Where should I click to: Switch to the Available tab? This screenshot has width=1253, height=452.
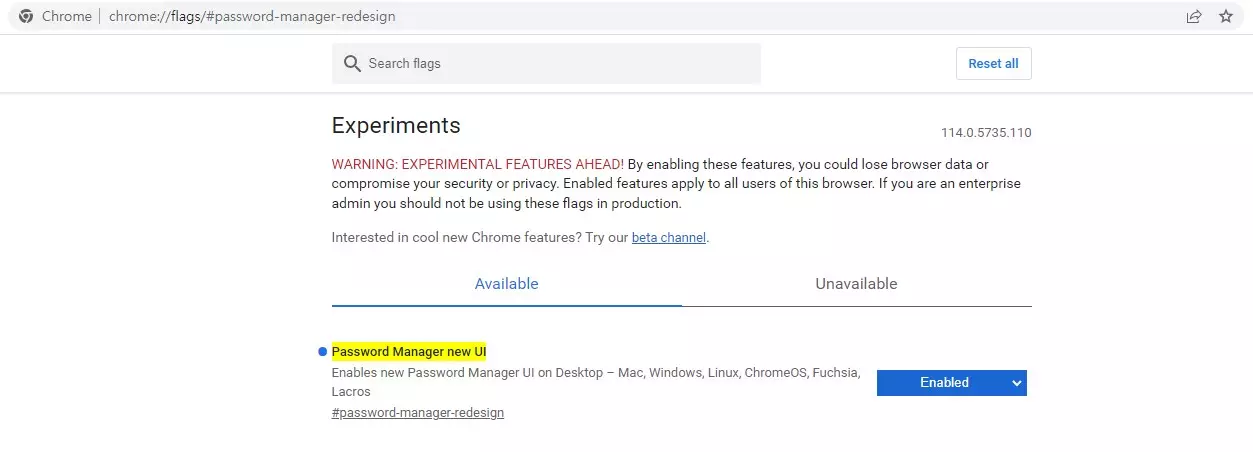point(506,284)
